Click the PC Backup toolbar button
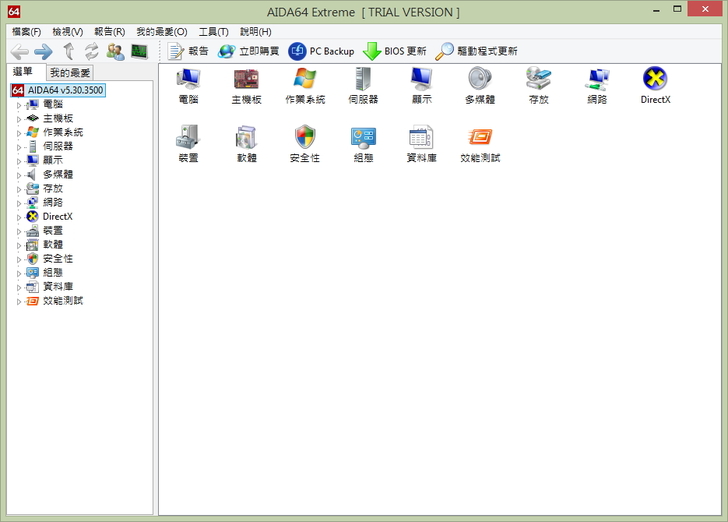 click(x=321, y=51)
